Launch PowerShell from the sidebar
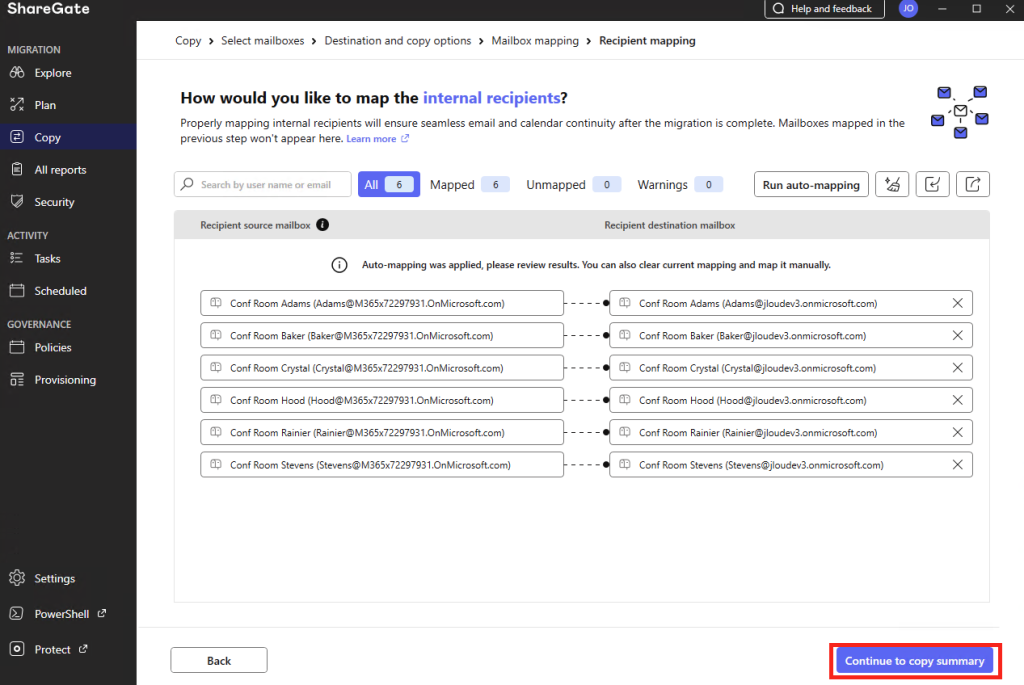The width and height of the screenshot is (1024, 685). point(61,614)
